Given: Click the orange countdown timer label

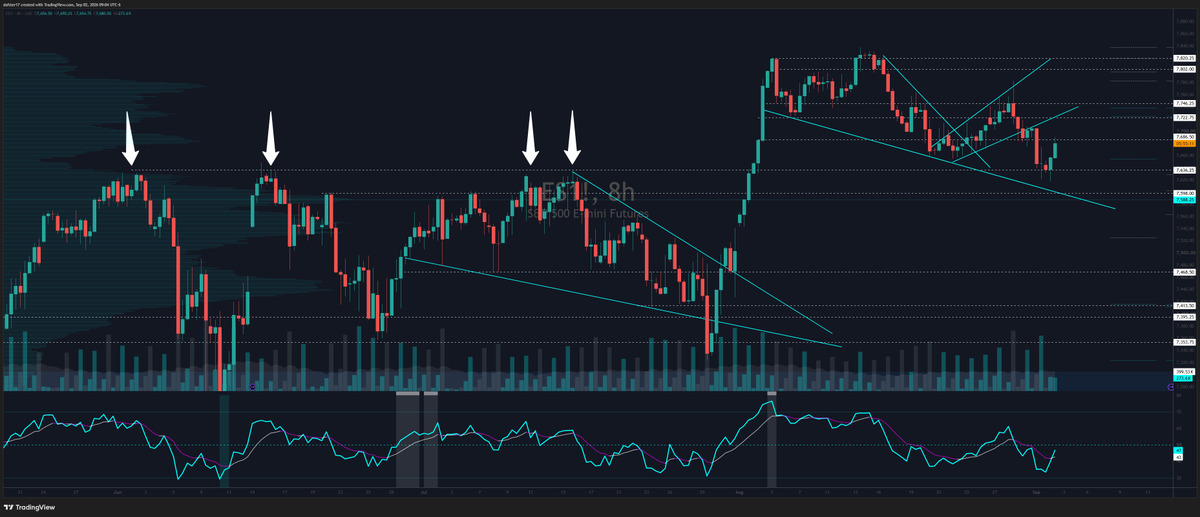Looking at the screenshot, I should coord(1184,143).
